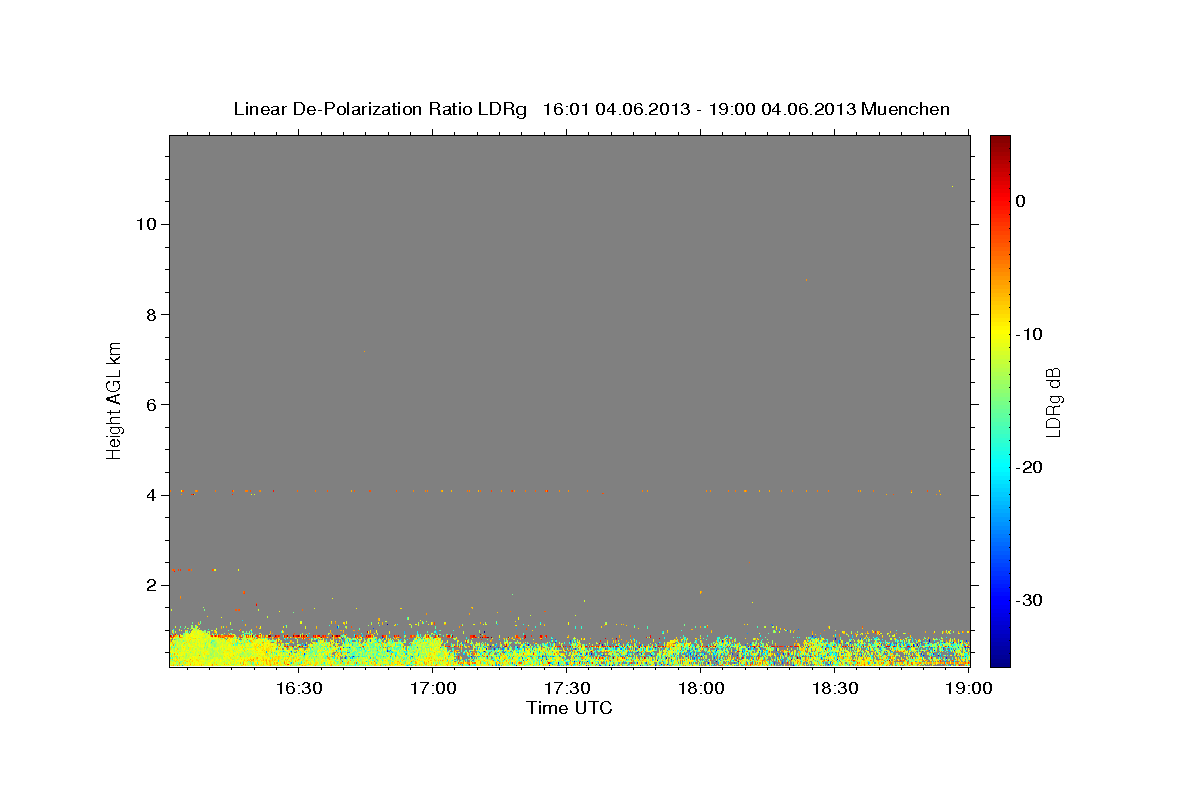
Task: Click the 'LDRg dB' colorbar label
Action: (1053, 402)
